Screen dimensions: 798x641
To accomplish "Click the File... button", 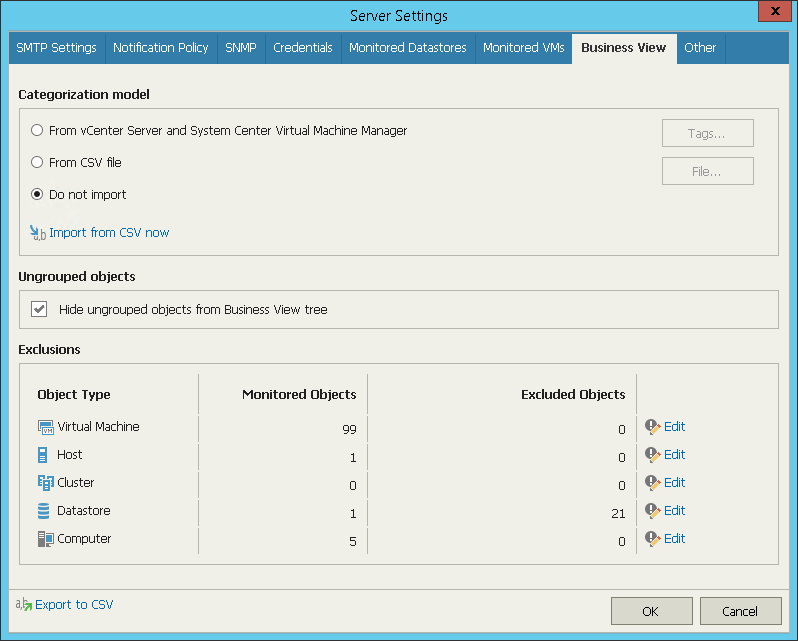I will [x=707, y=171].
